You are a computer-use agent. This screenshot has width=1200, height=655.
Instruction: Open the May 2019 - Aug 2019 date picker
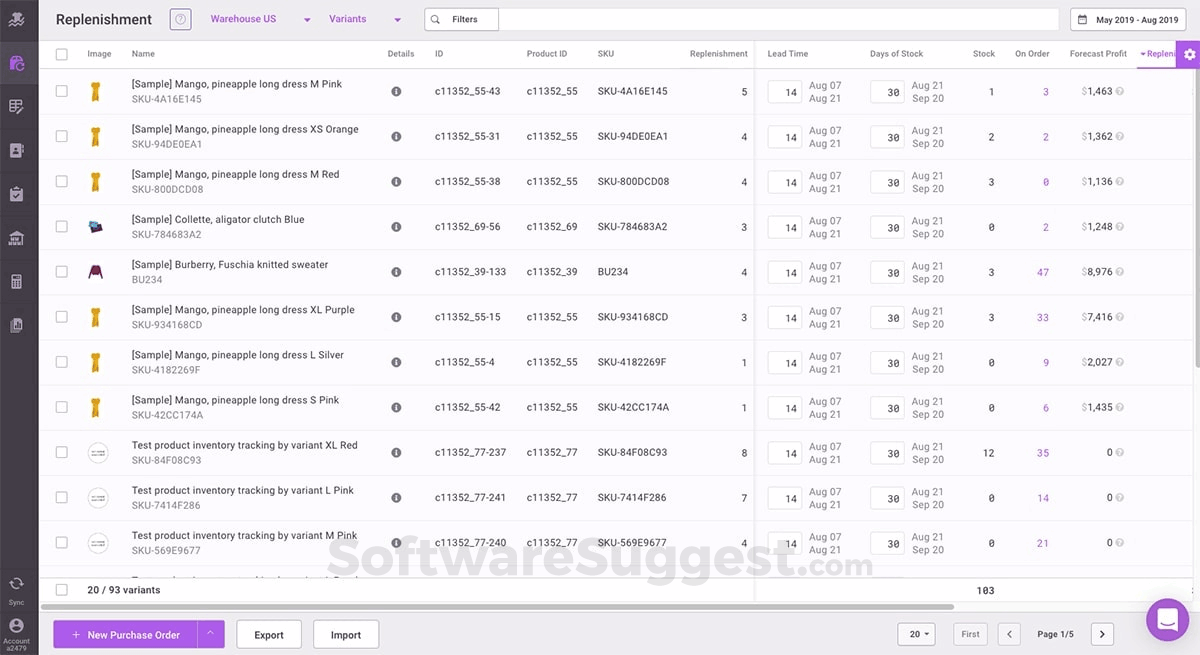tap(1127, 18)
